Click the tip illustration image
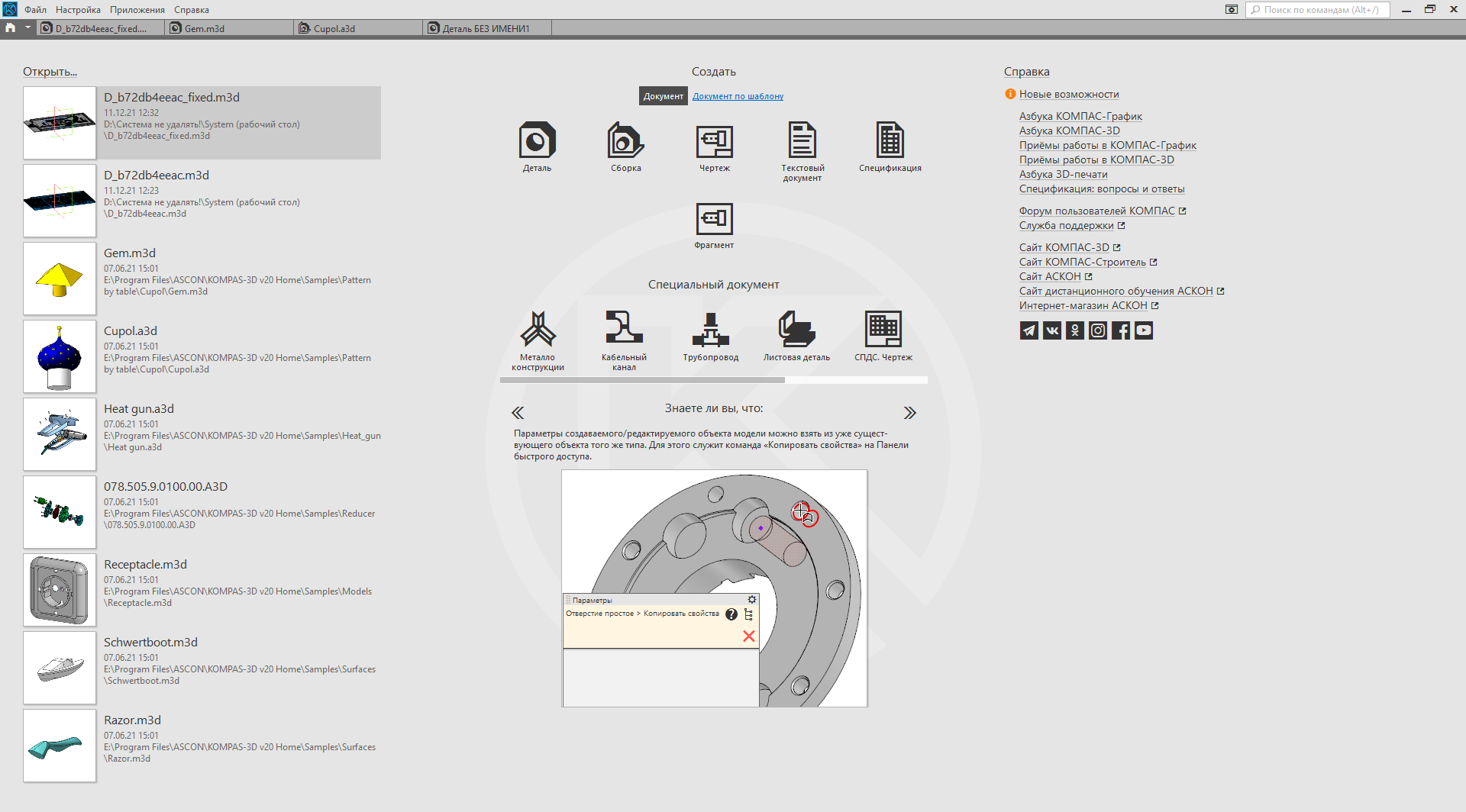1466x812 pixels. 714,588
